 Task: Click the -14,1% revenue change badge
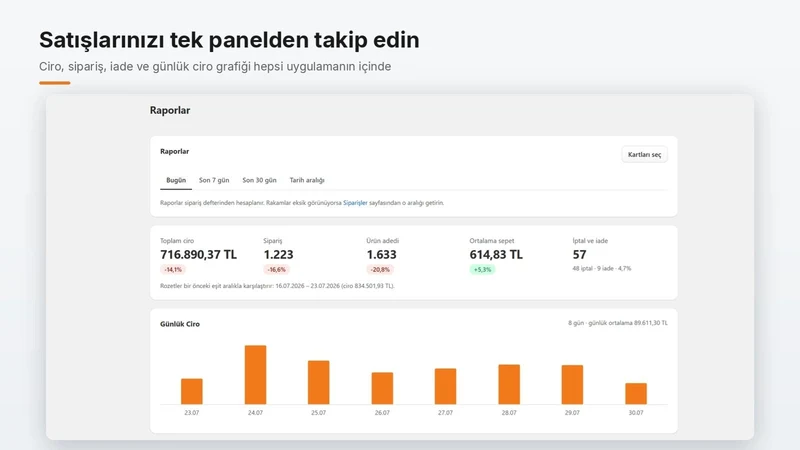[x=173, y=269]
